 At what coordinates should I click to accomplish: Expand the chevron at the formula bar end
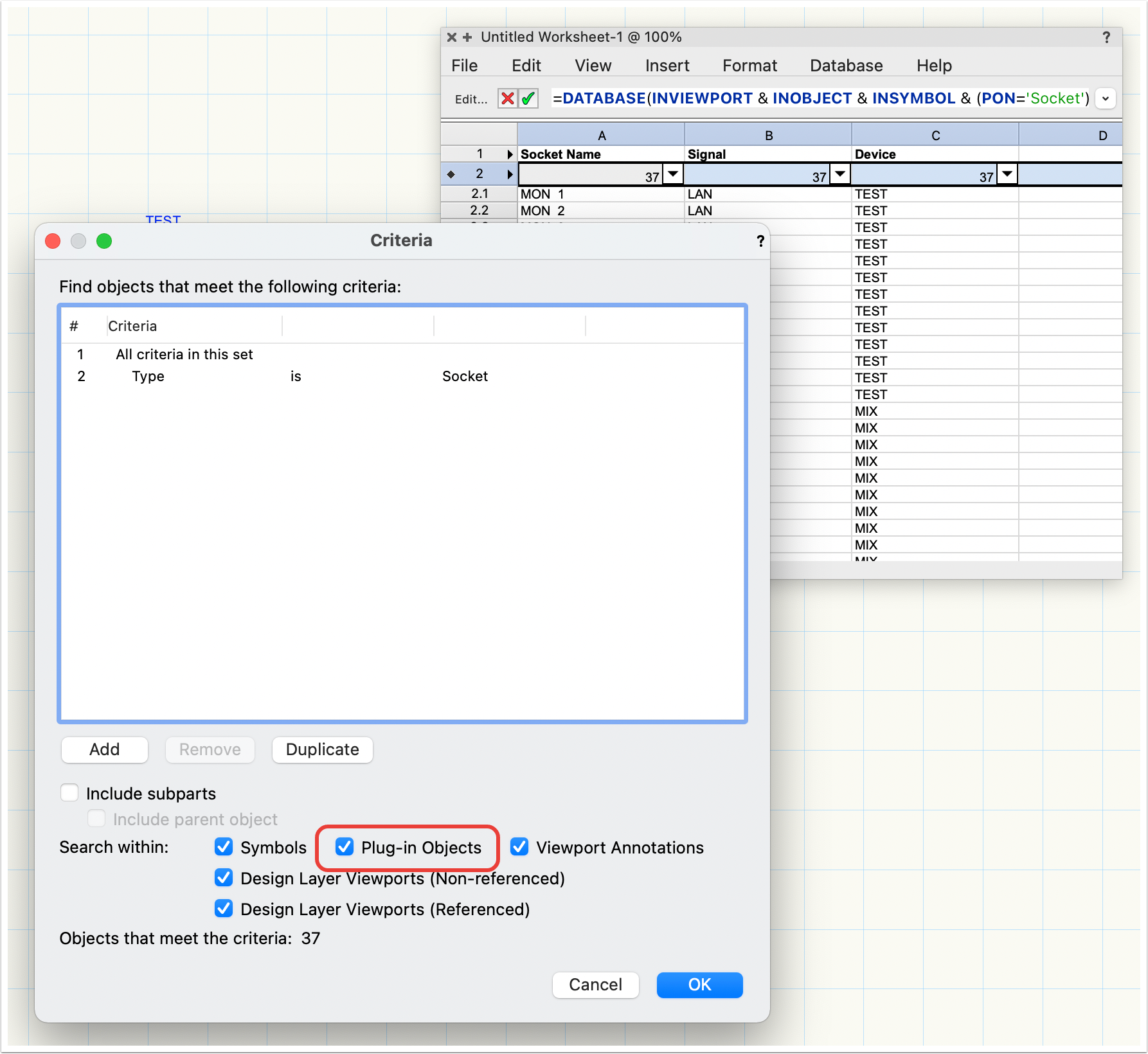tap(1105, 98)
